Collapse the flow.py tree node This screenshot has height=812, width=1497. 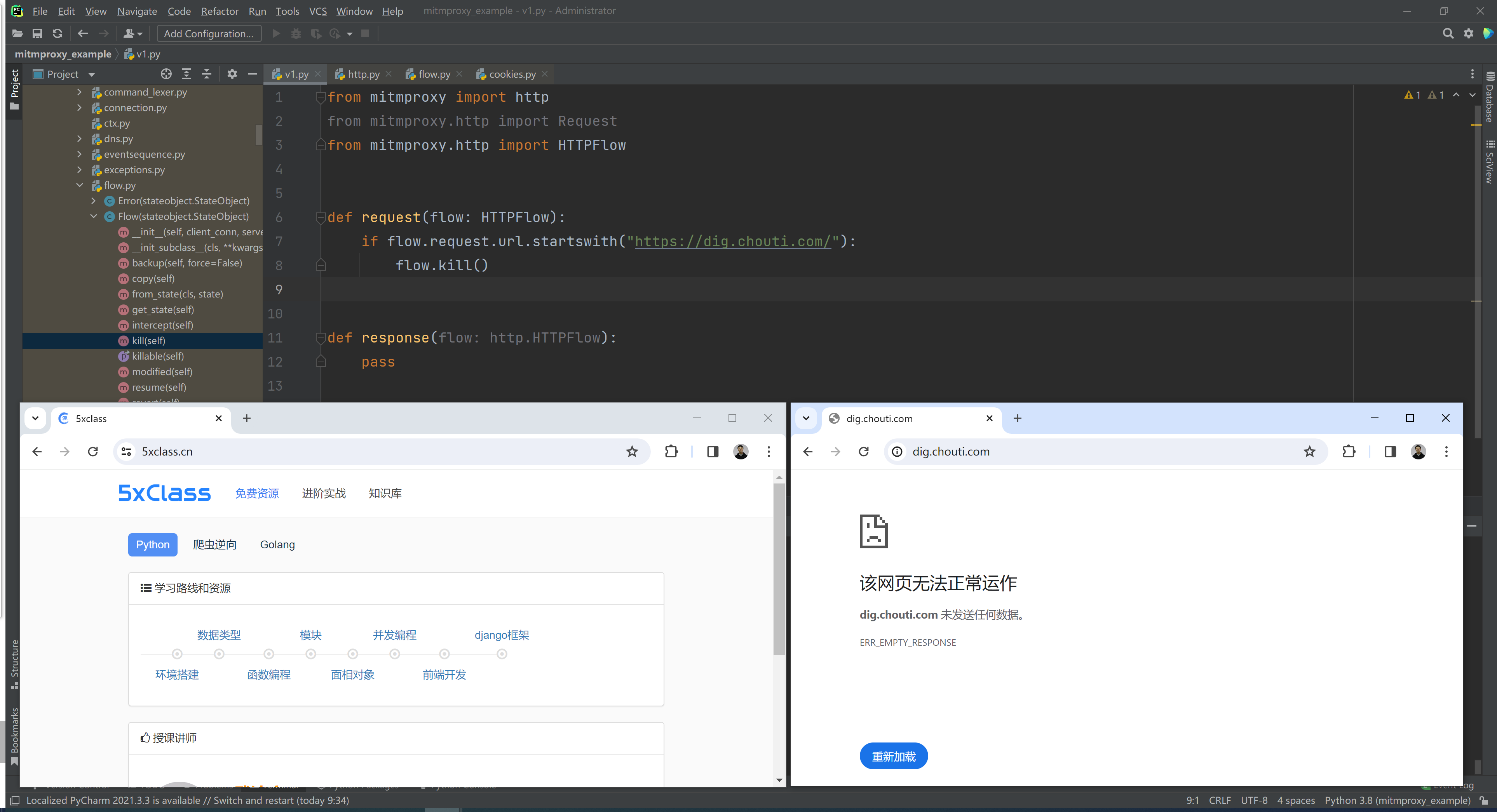(80, 185)
